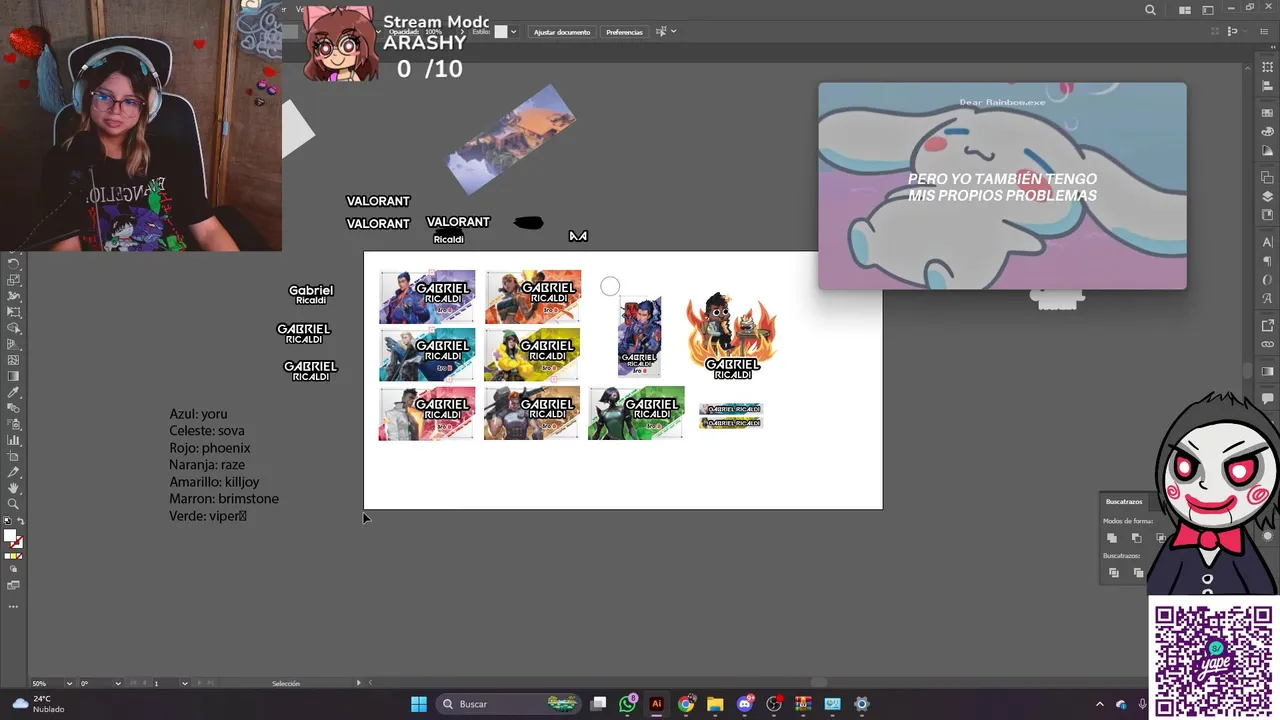
Task: Open the rotation angle dropdown
Action: (118, 683)
